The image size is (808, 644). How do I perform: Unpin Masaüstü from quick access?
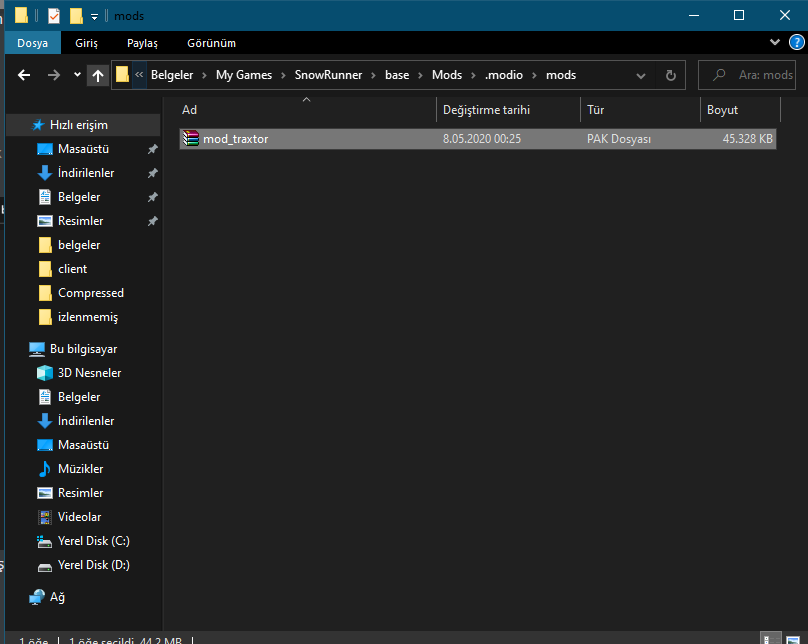152,149
